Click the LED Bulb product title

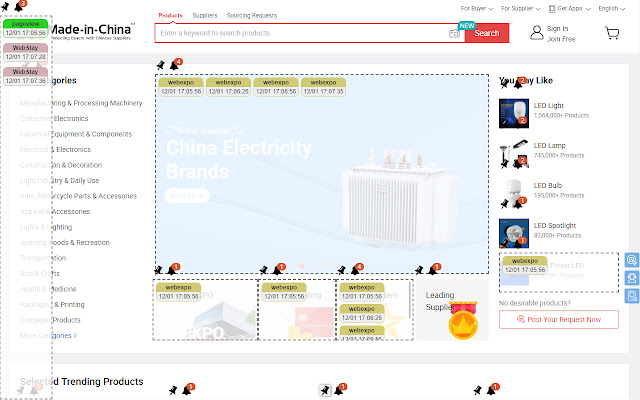(548, 186)
